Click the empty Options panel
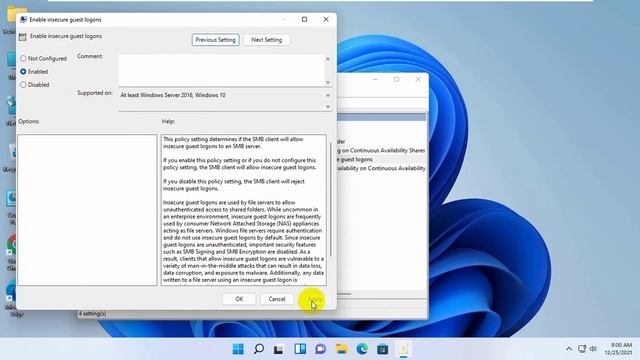Viewport: 640px width, 360px height. click(x=87, y=210)
